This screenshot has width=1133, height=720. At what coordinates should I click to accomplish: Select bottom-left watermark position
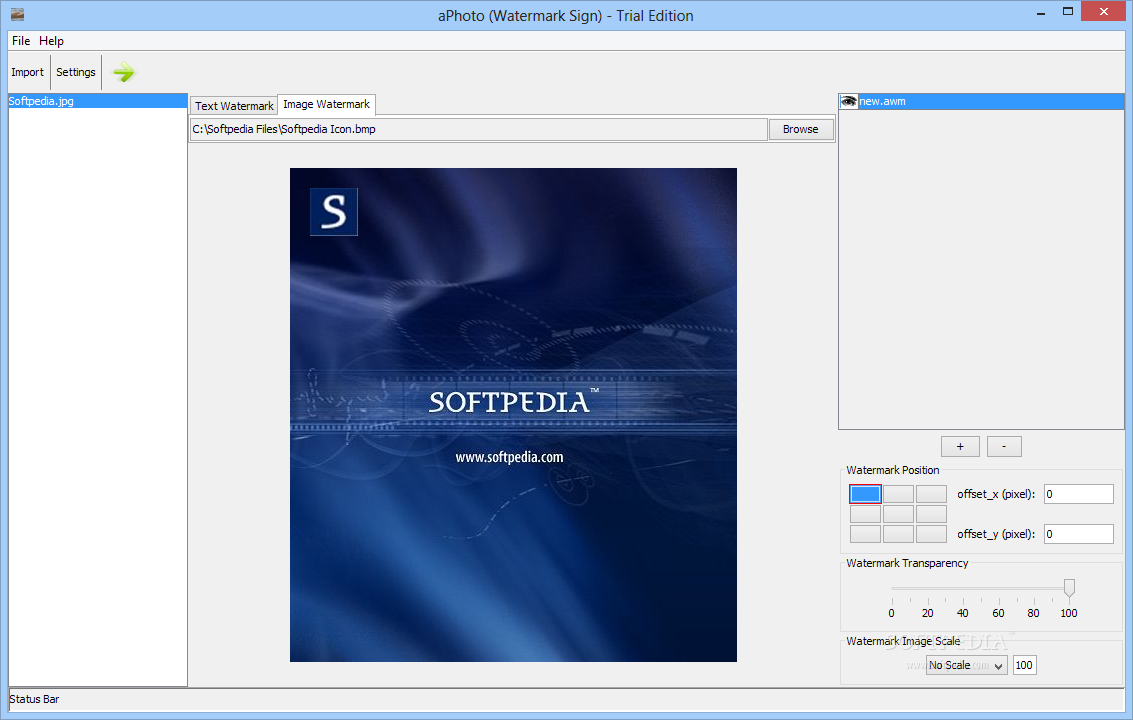[865, 534]
